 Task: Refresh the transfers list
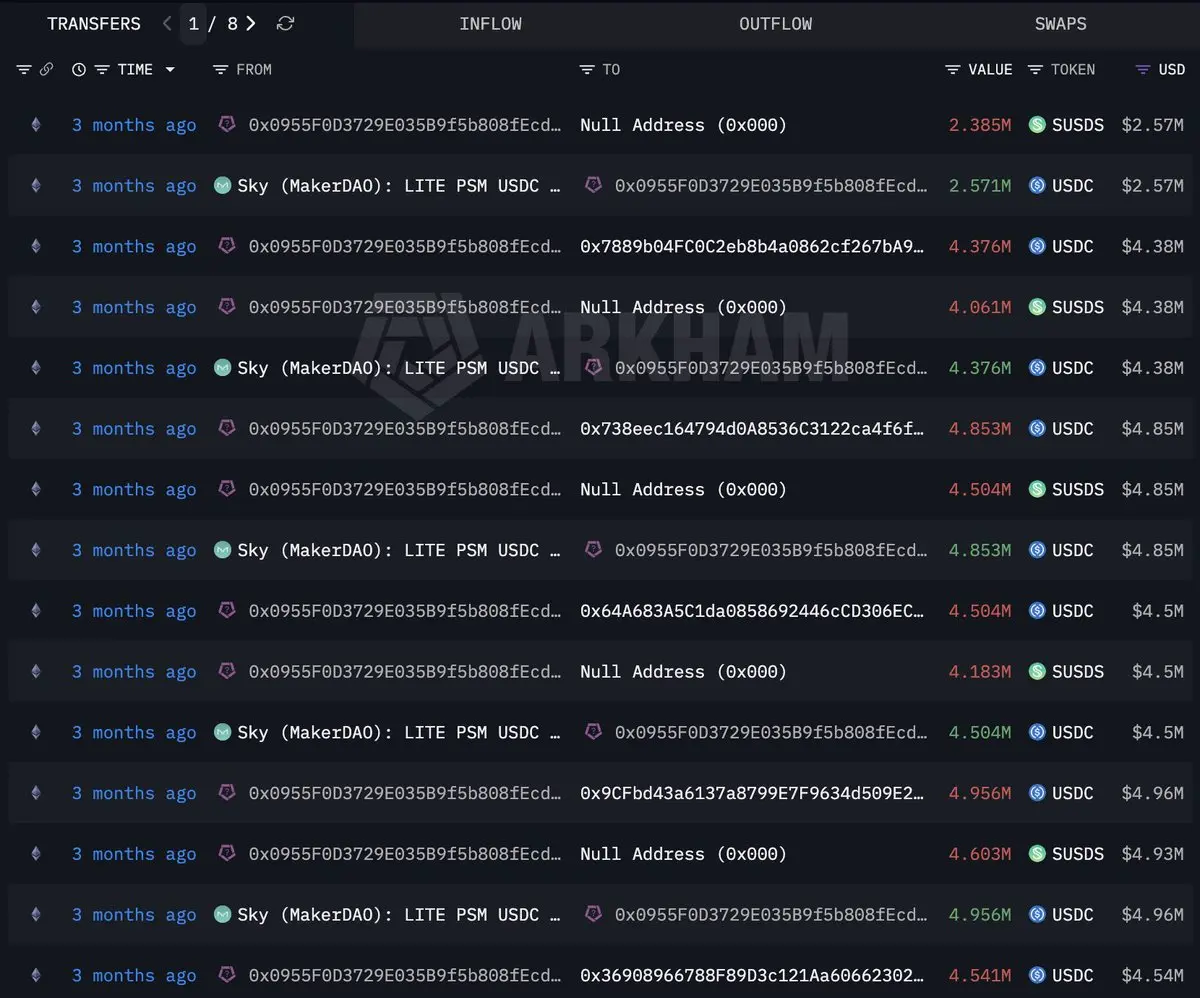point(285,23)
